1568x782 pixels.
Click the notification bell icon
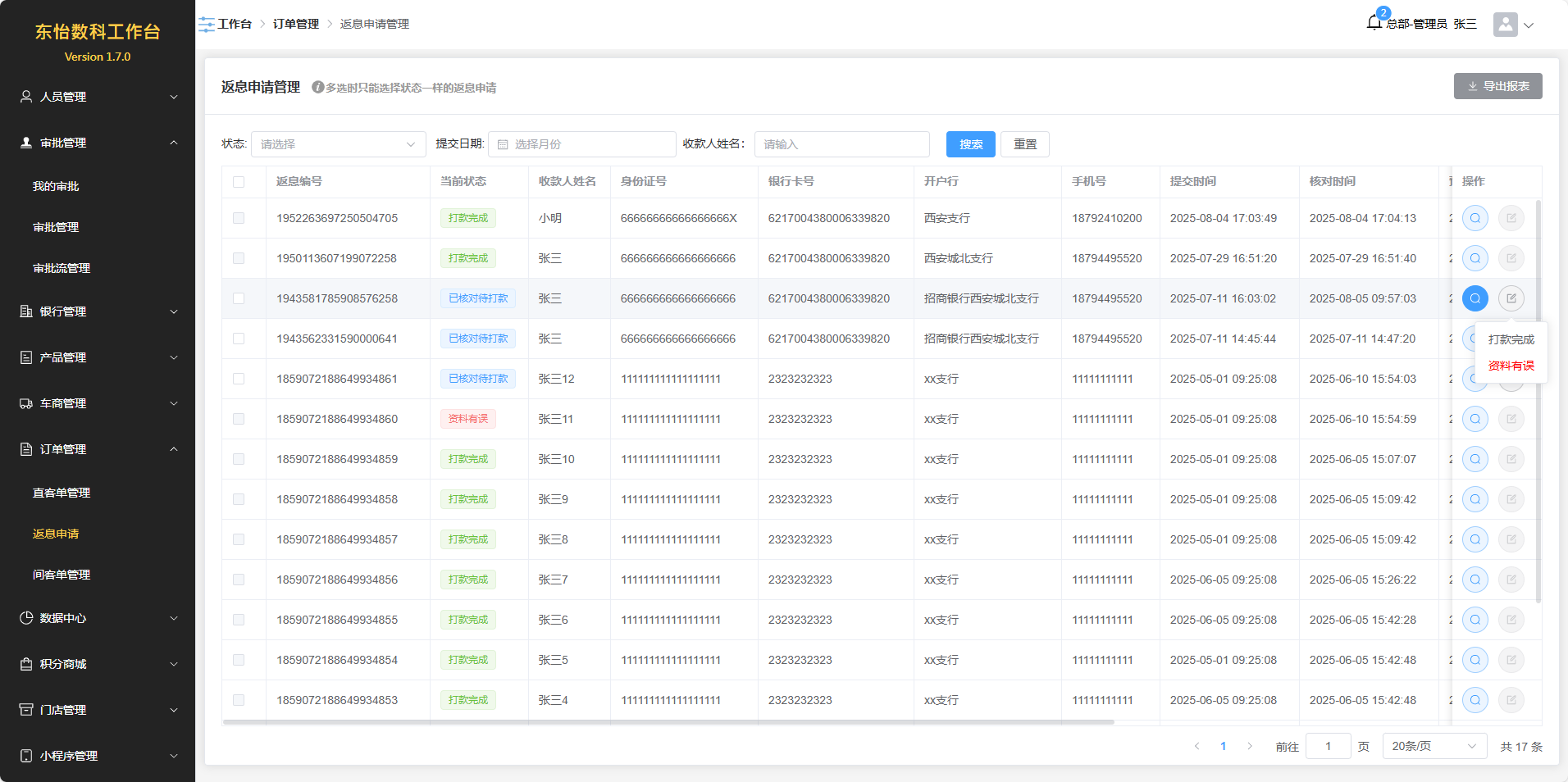click(1374, 23)
